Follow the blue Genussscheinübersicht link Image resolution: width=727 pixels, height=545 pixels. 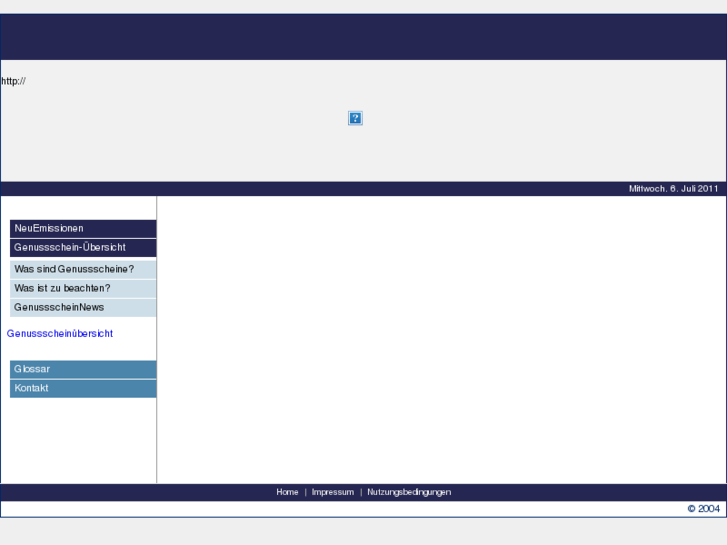point(60,333)
